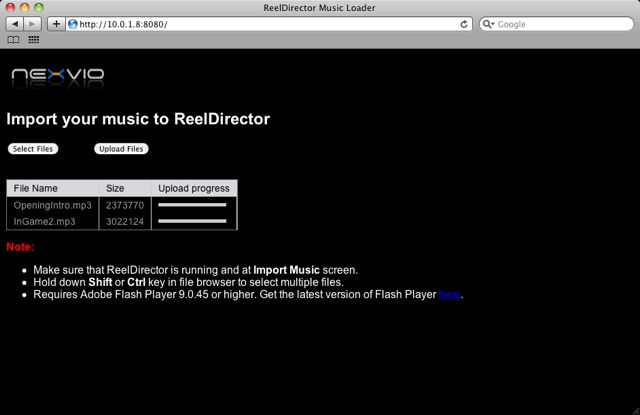Click the 'Import your music to ReelDirector' heading
The image size is (640, 415).
tap(138, 119)
